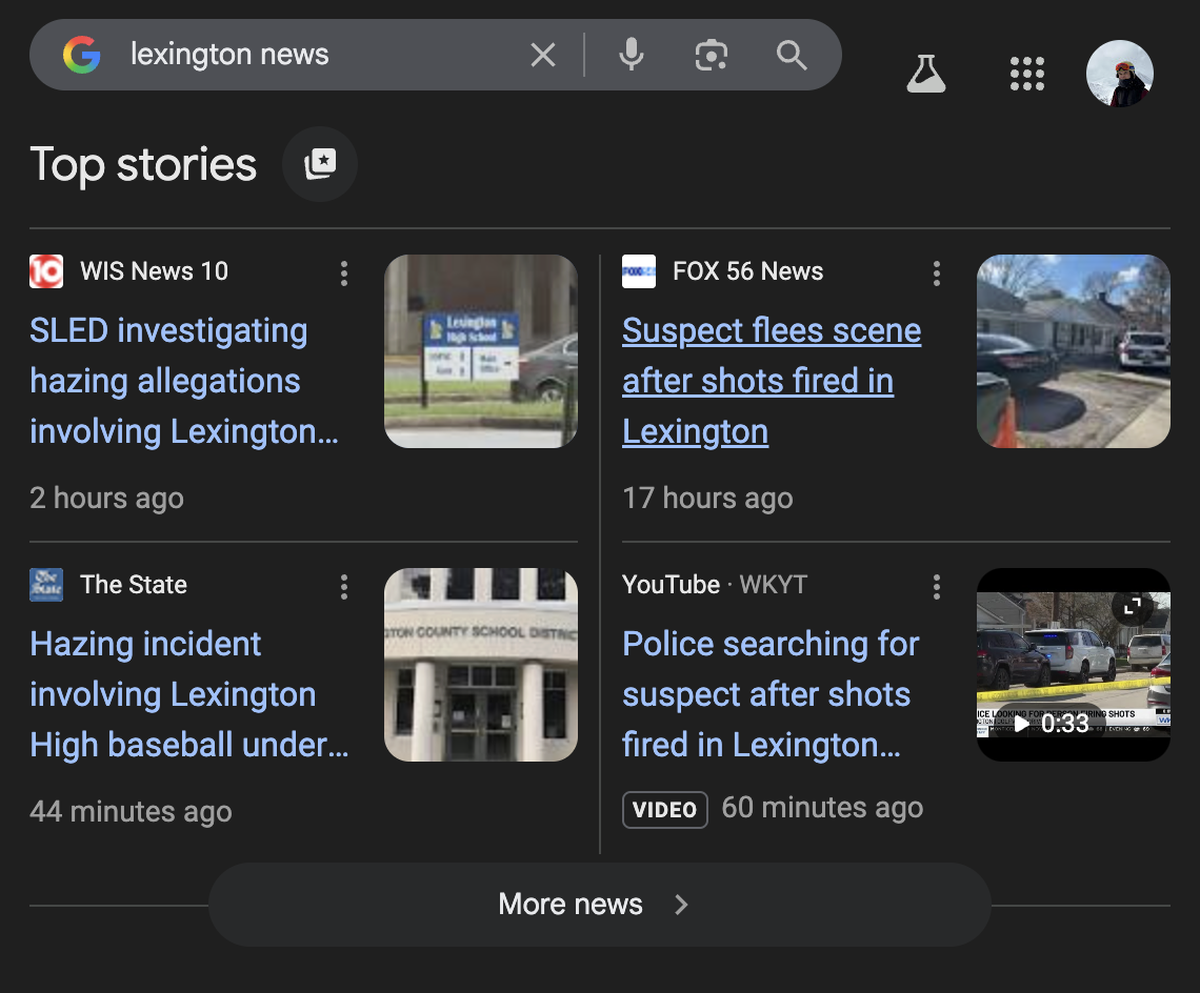Open options menu for WIS News 10 story

point(344,273)
